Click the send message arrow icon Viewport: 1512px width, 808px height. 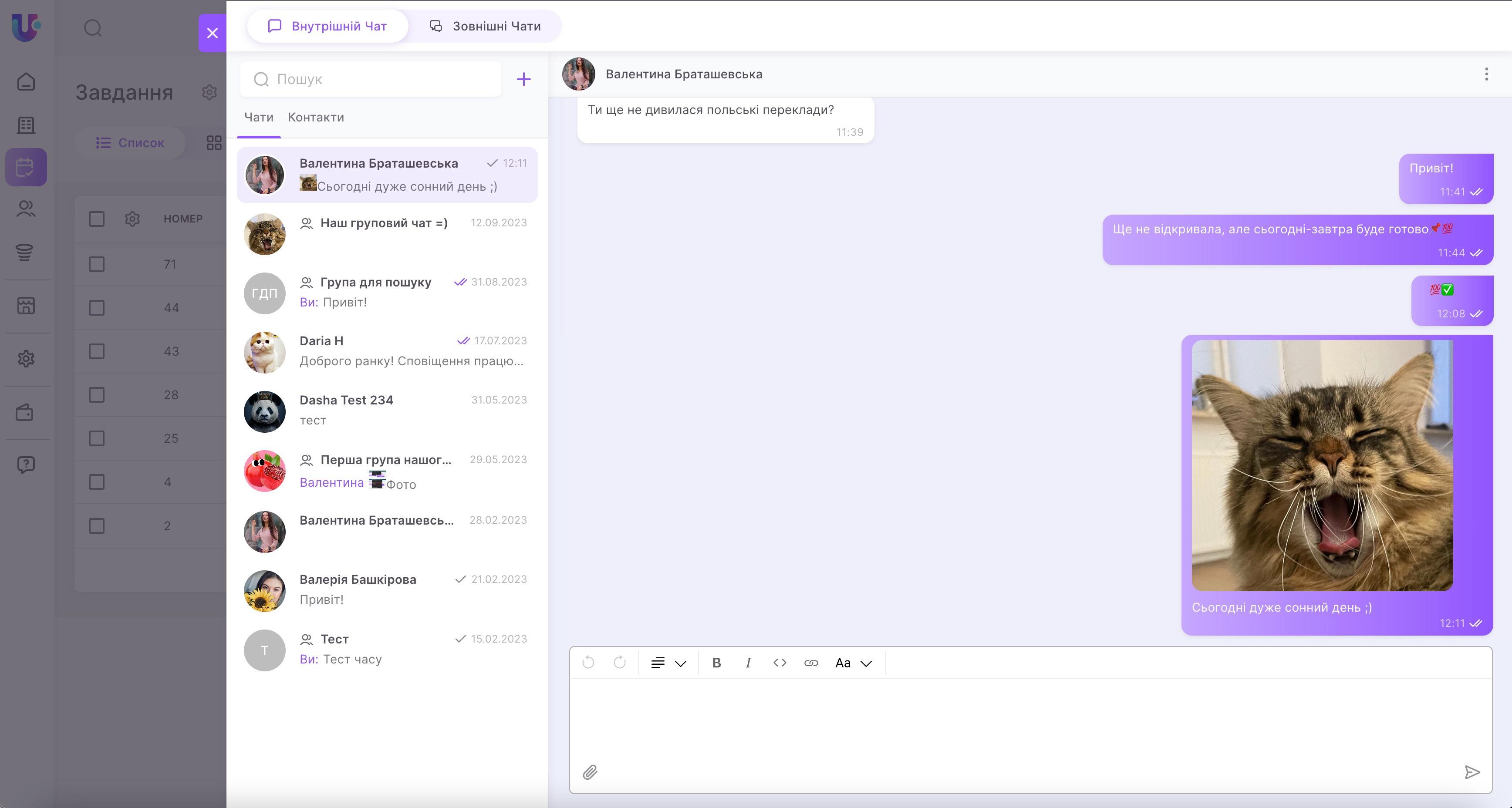1471,771
